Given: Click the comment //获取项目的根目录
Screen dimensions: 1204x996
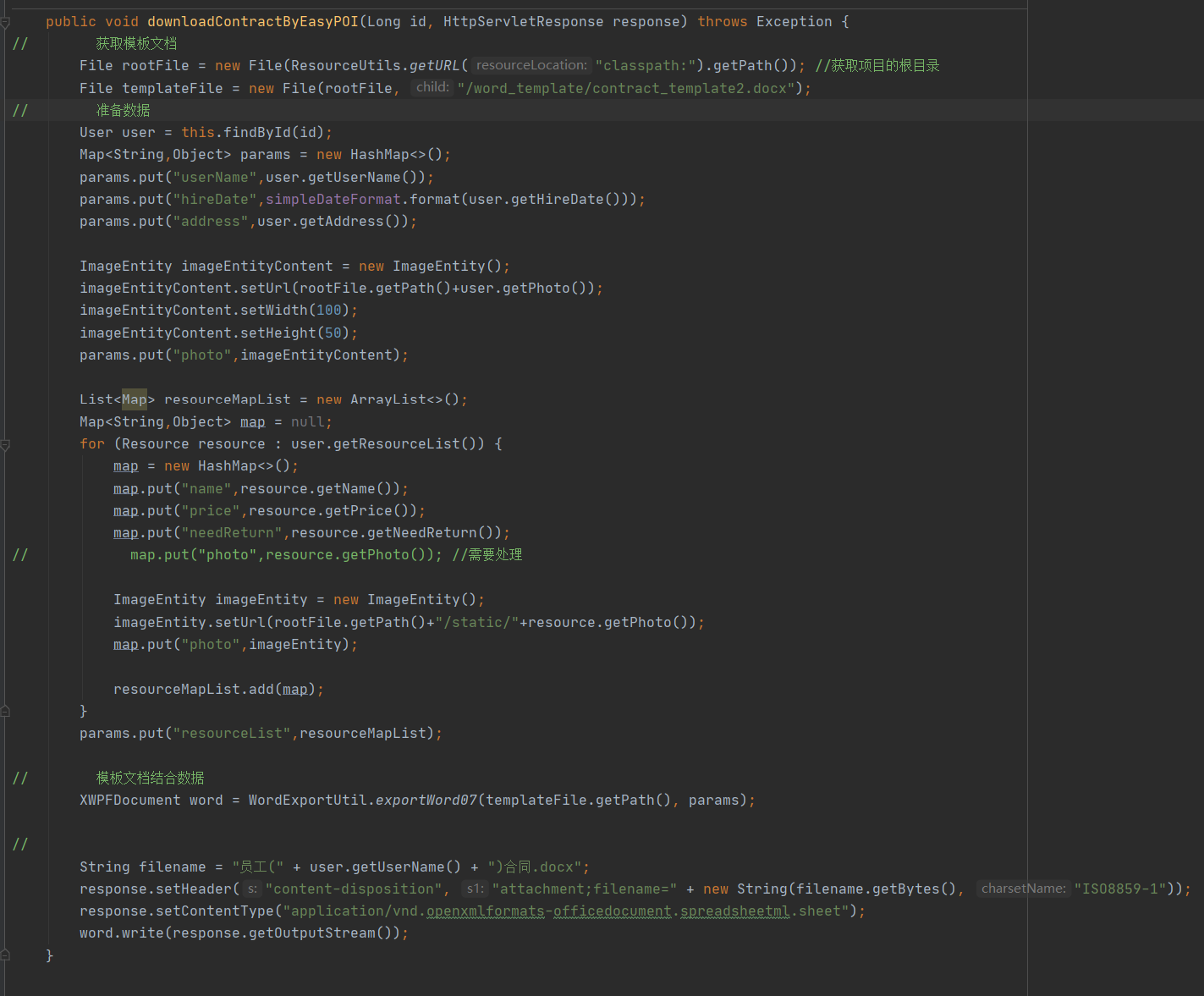Looking at the screenshot, I should tap(877, 66).
